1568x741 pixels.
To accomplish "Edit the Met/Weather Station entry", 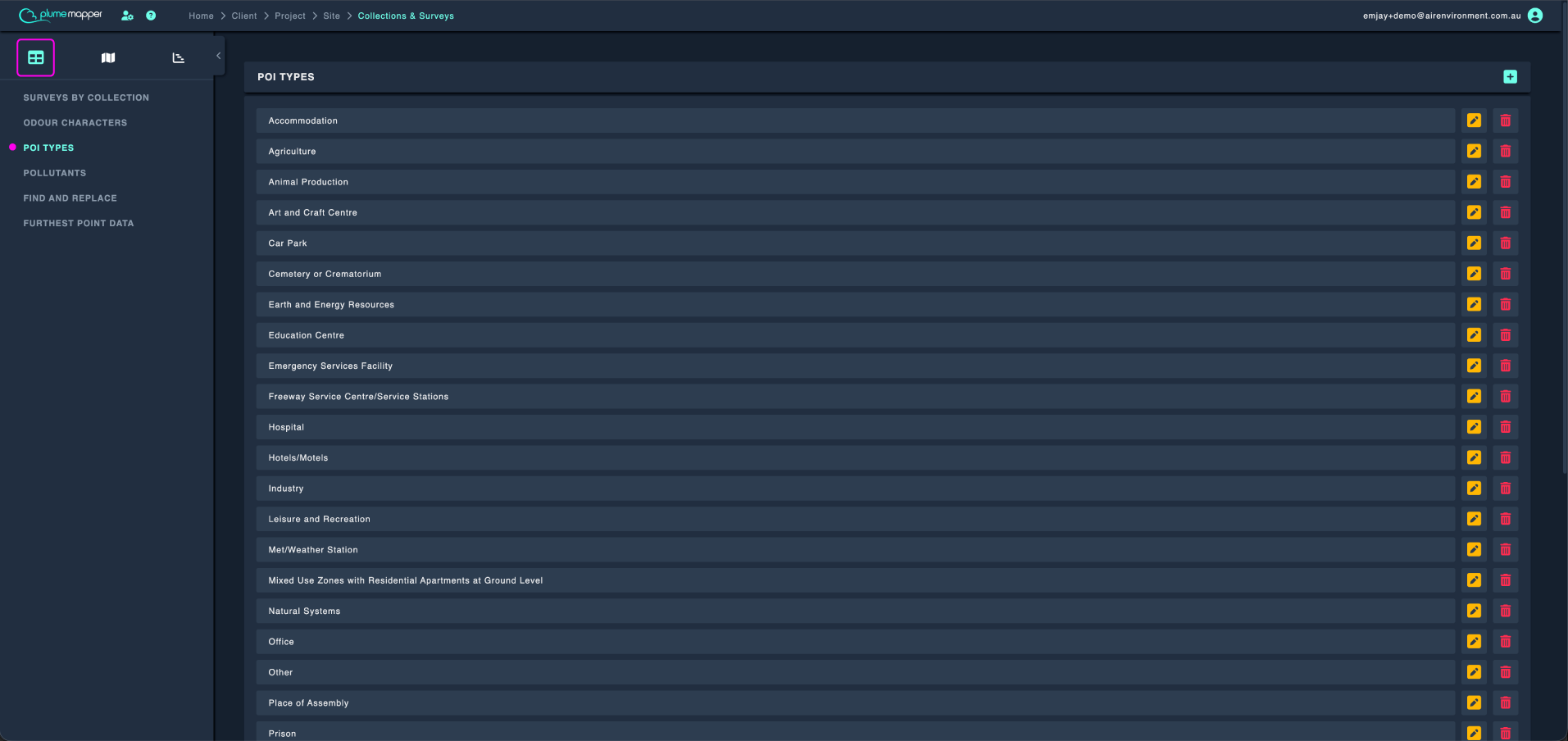I will [x=1474, y=550].
